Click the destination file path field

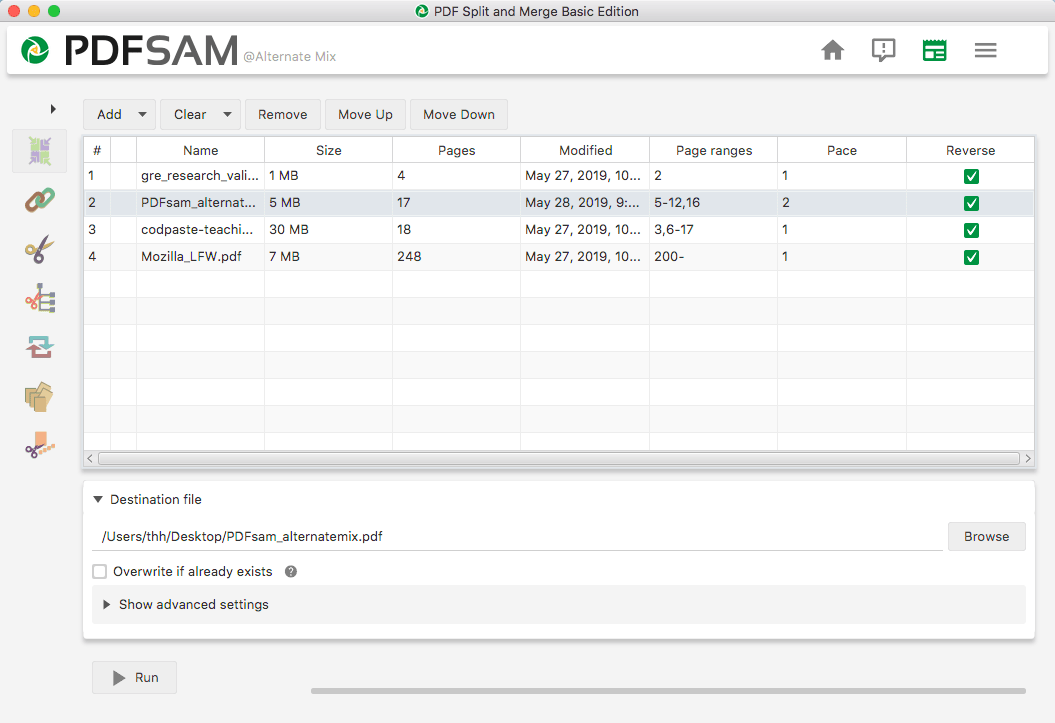pos(515,536)
